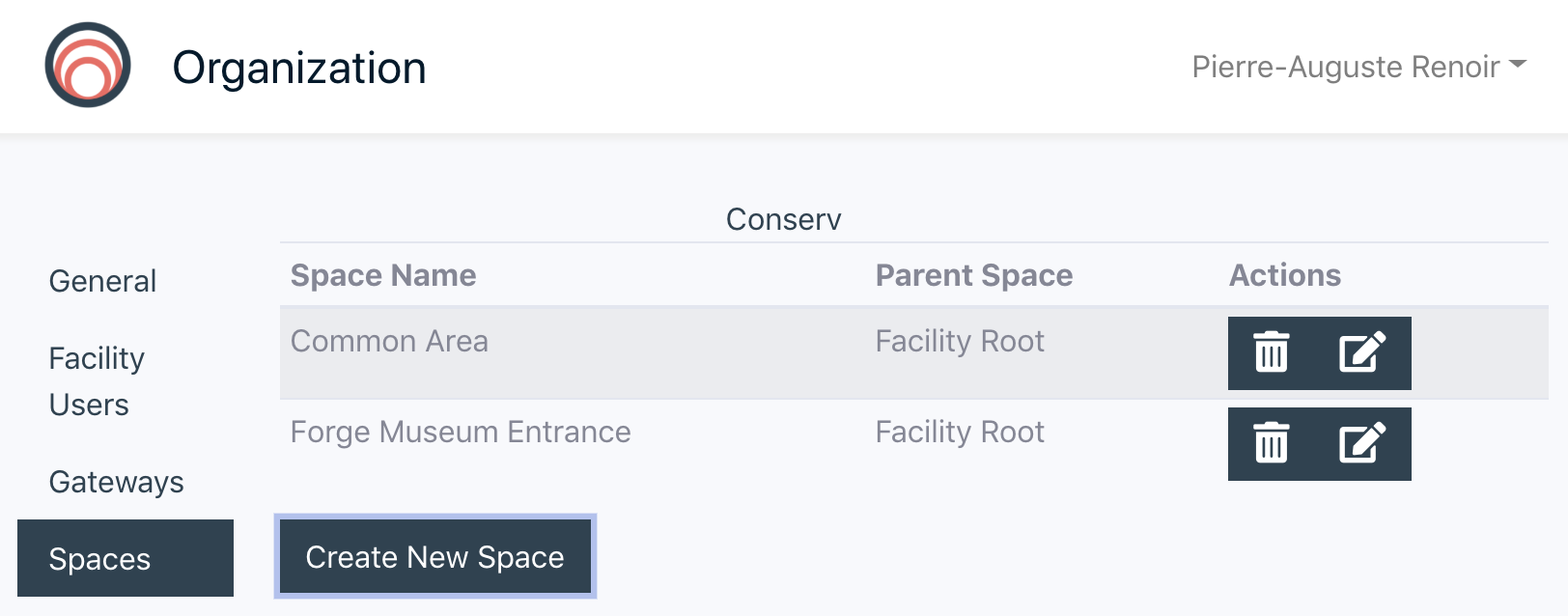Click the caret beside the user name
This screenshot has width=1568, height=616.
tap(1518, 65)
